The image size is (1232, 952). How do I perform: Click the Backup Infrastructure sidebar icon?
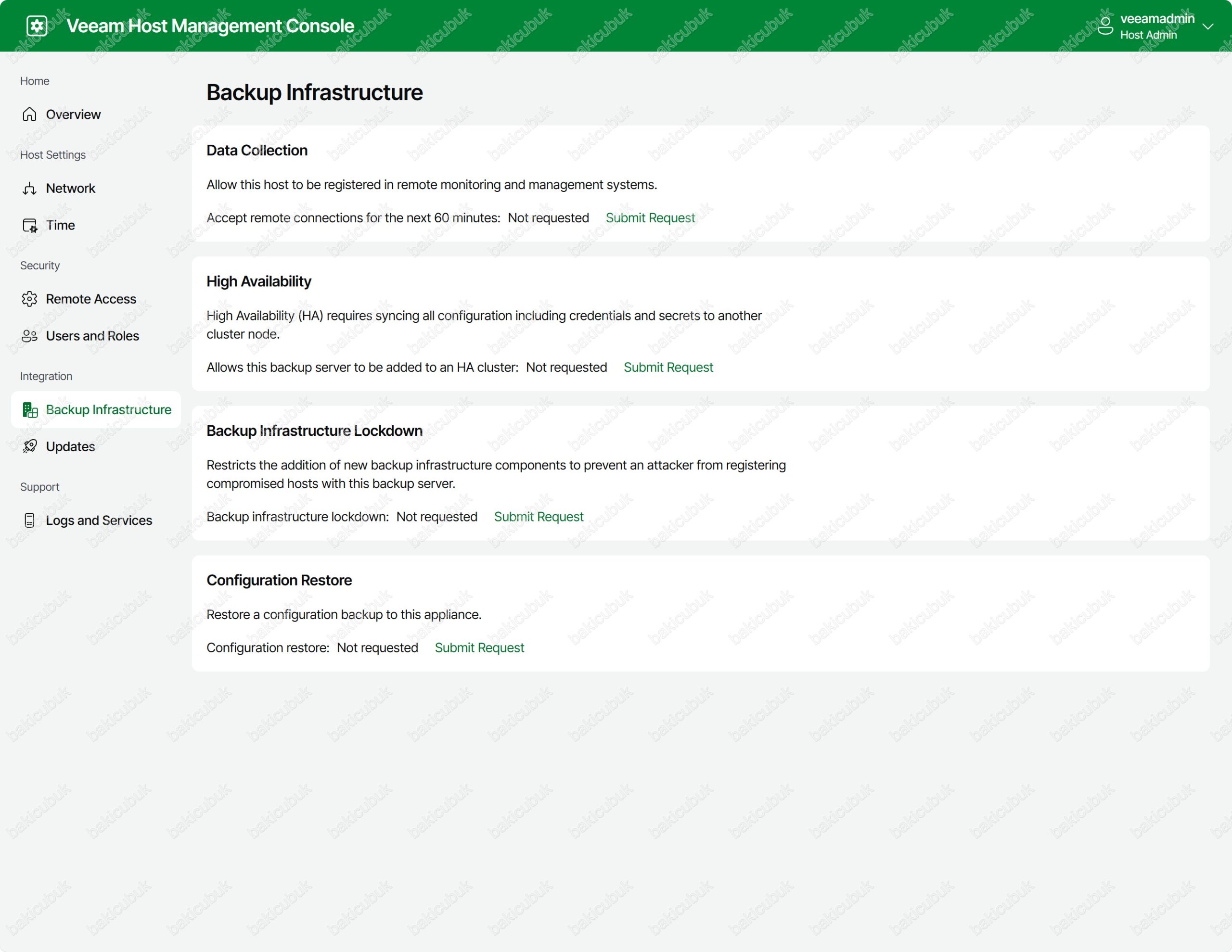(29, 410)
